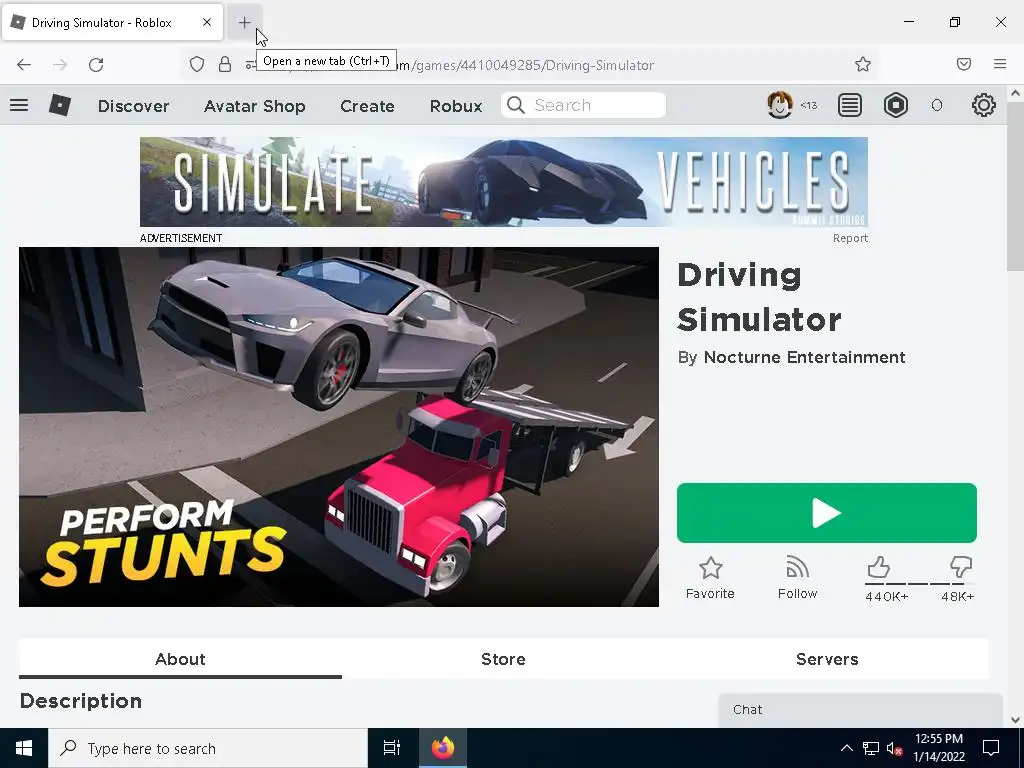Save page to Pocket
This screenshot has height=768, width=1024.
click(x=964, y=64)
